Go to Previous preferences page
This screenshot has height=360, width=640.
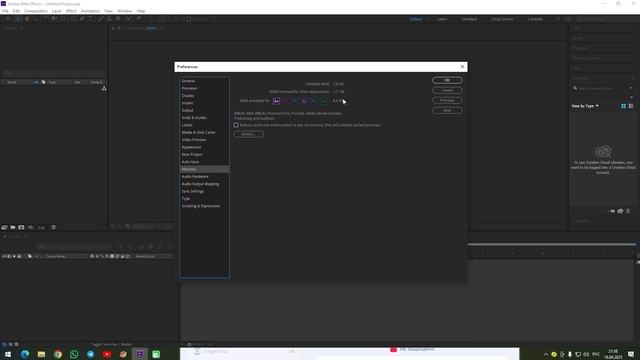coord(447,100)
